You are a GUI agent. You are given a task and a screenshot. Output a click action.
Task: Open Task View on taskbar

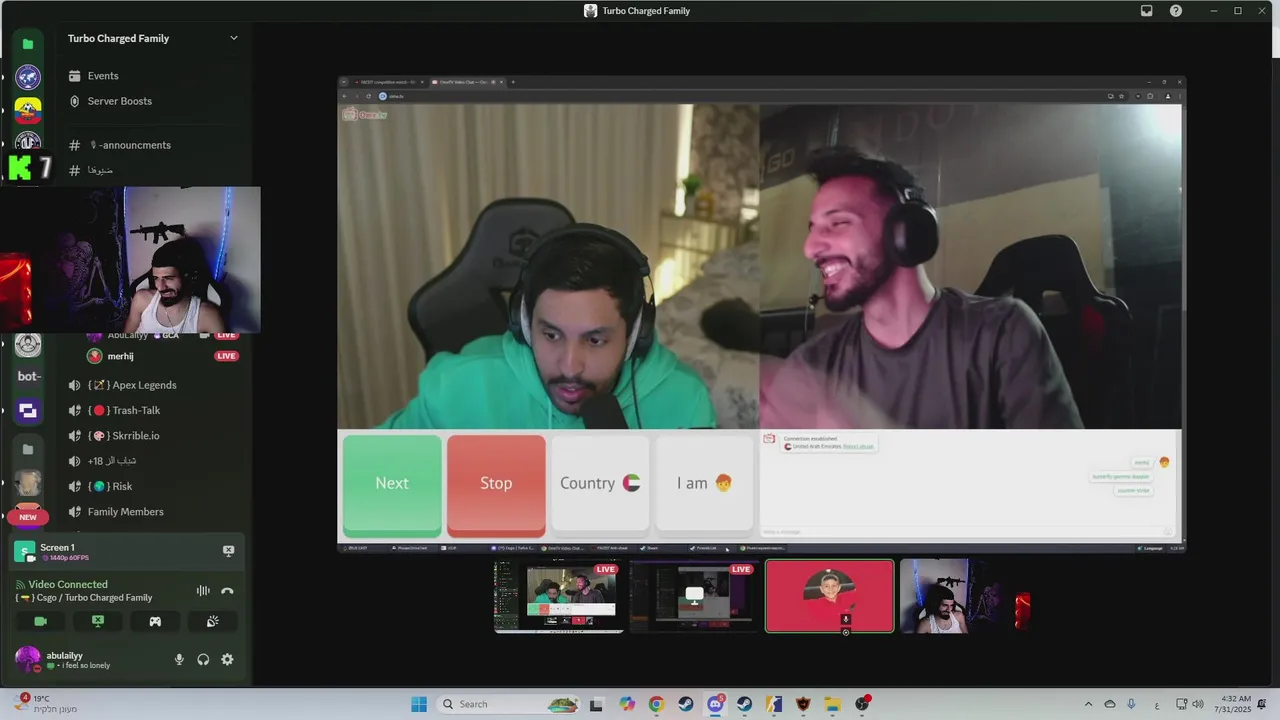tap(596, 704)
